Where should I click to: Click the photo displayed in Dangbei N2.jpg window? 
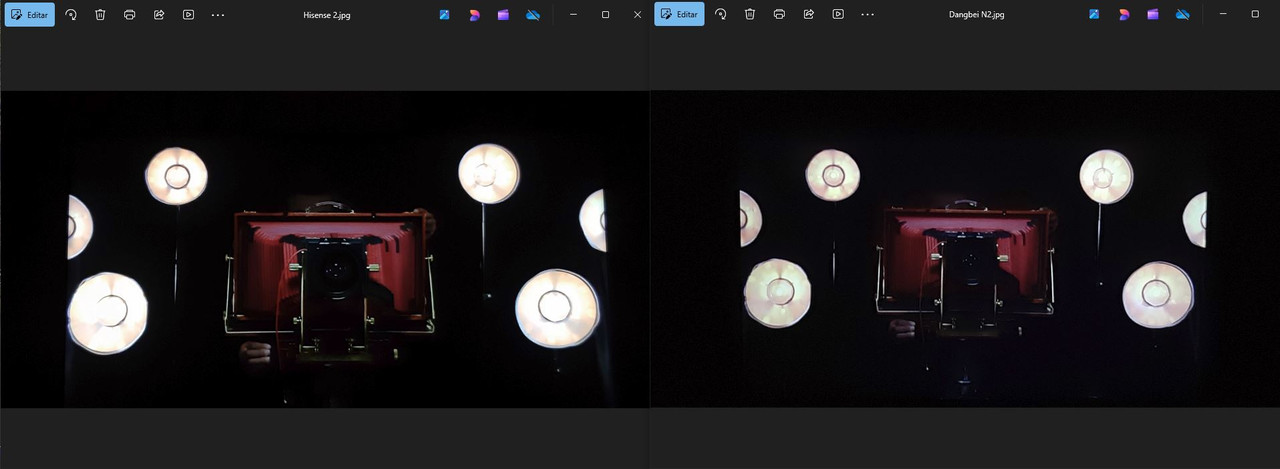pos(965,249)
